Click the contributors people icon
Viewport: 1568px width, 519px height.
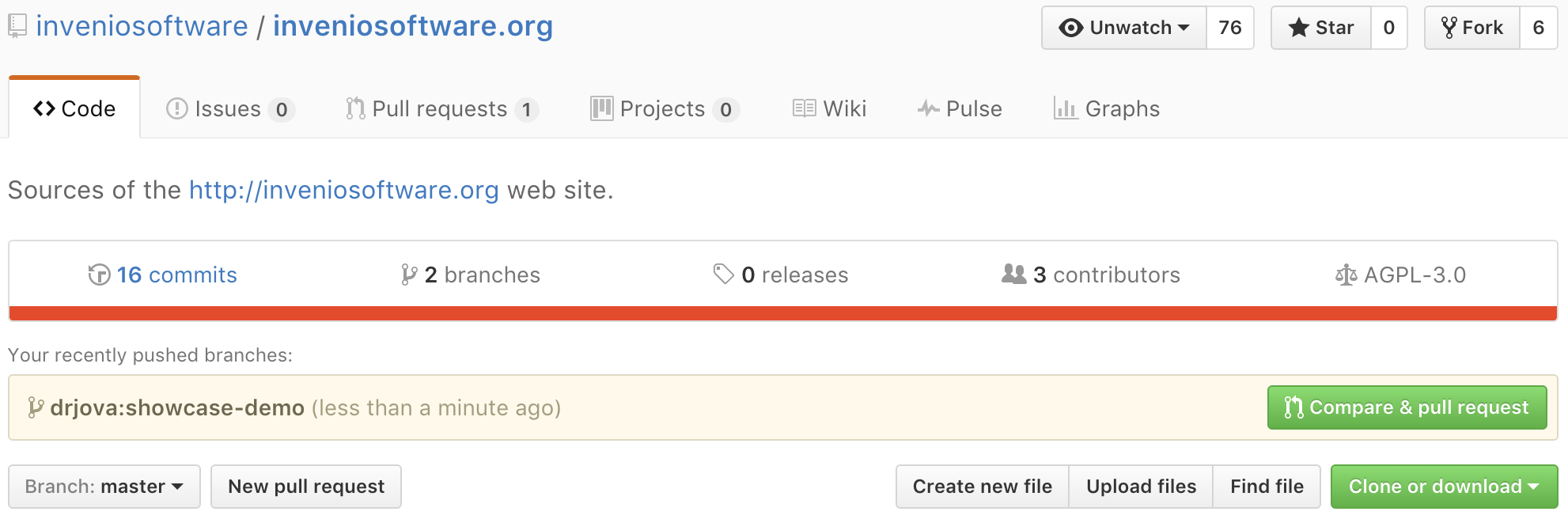[1013, 274]
